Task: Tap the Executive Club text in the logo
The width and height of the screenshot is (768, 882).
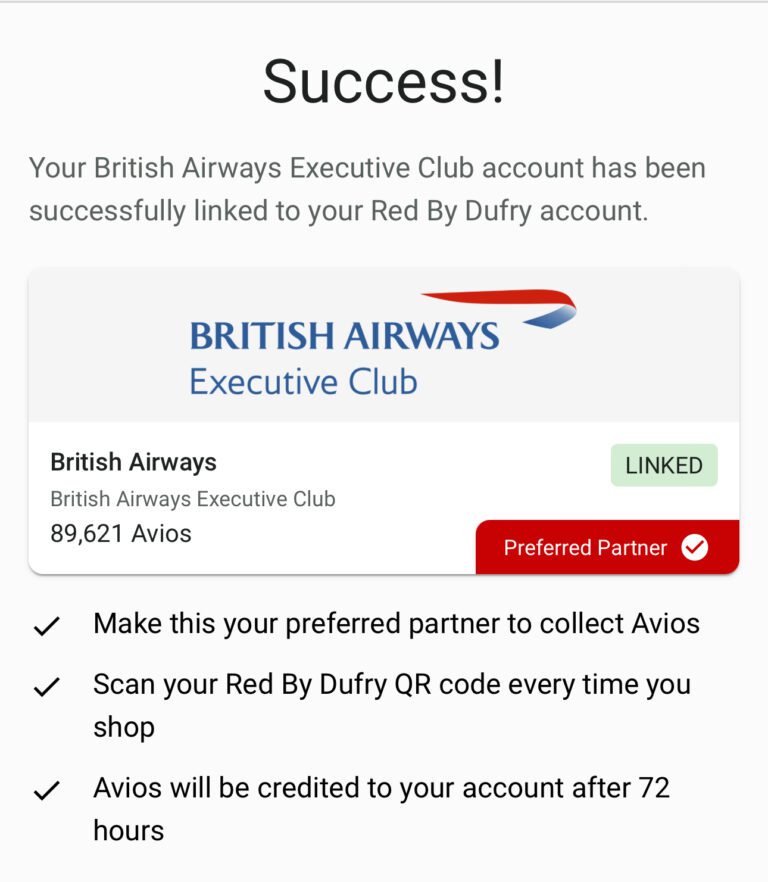Action: (303, 382)
